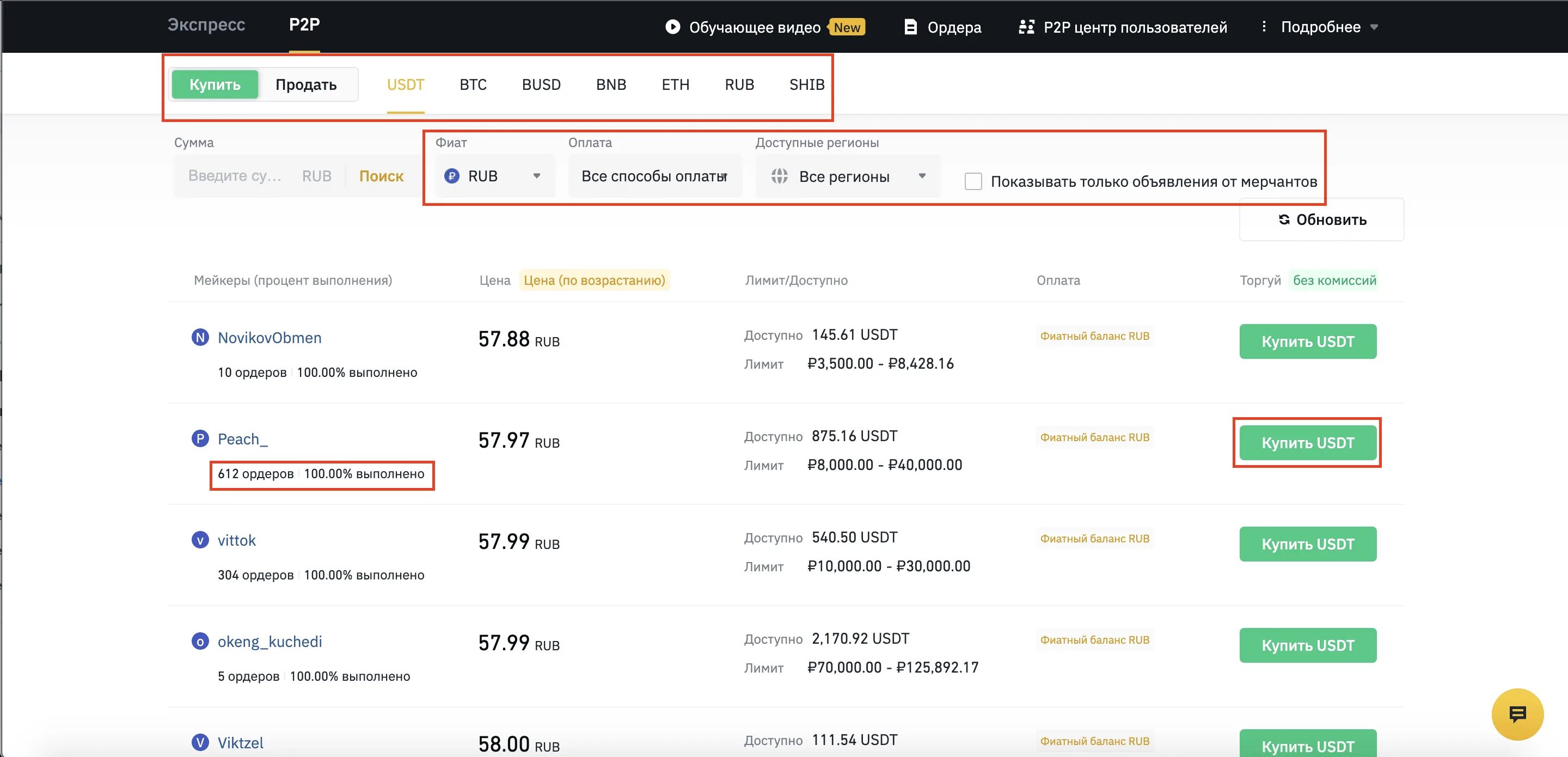This screenshot has width=1568, height=757.
Task: Select the ETH tab
Action: [x=676, y=84]
